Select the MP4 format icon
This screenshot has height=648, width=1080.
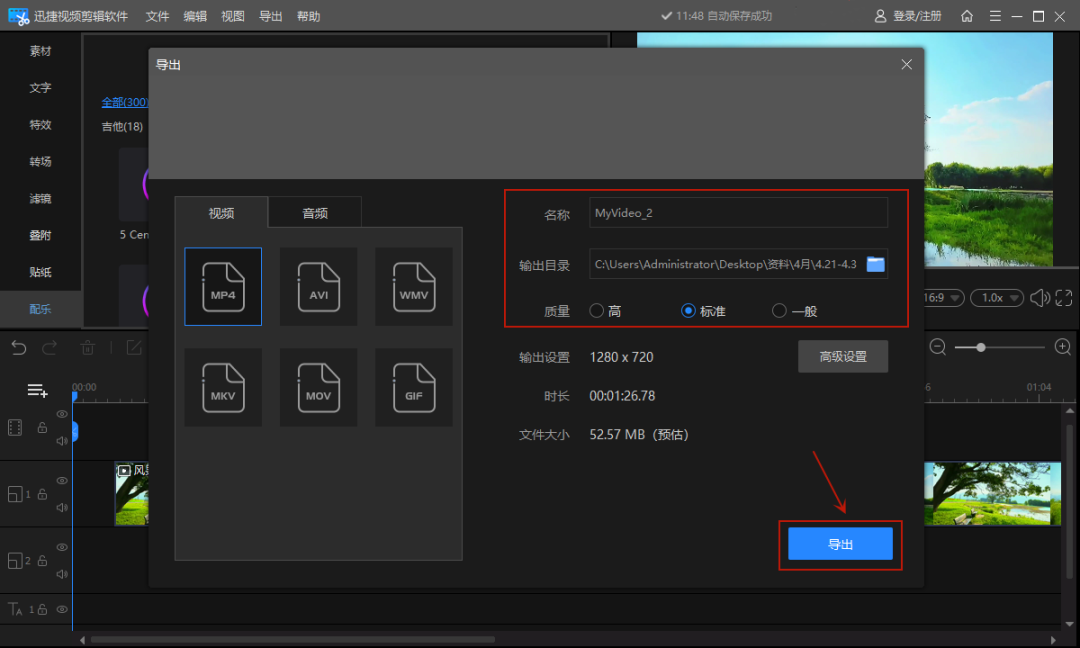coord(223,286)
